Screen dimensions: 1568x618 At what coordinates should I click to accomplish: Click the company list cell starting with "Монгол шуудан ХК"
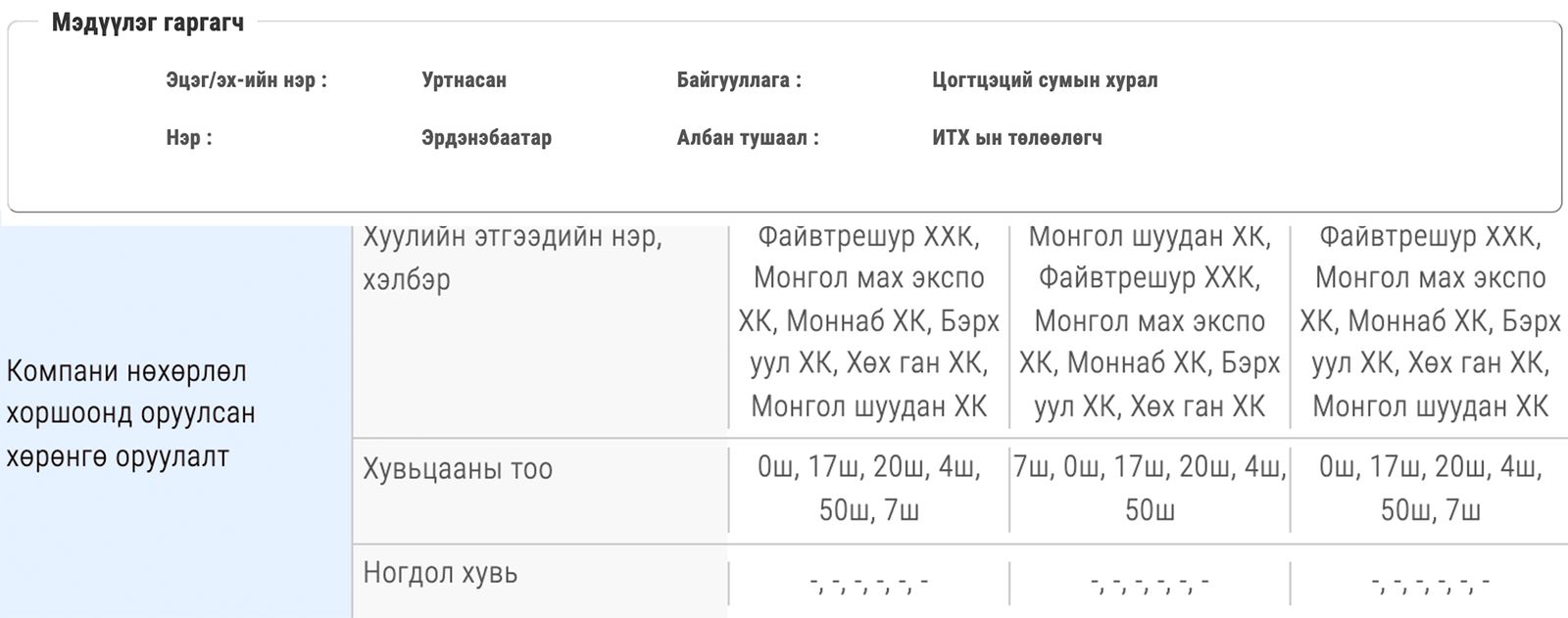click(x=1150, y=321)
